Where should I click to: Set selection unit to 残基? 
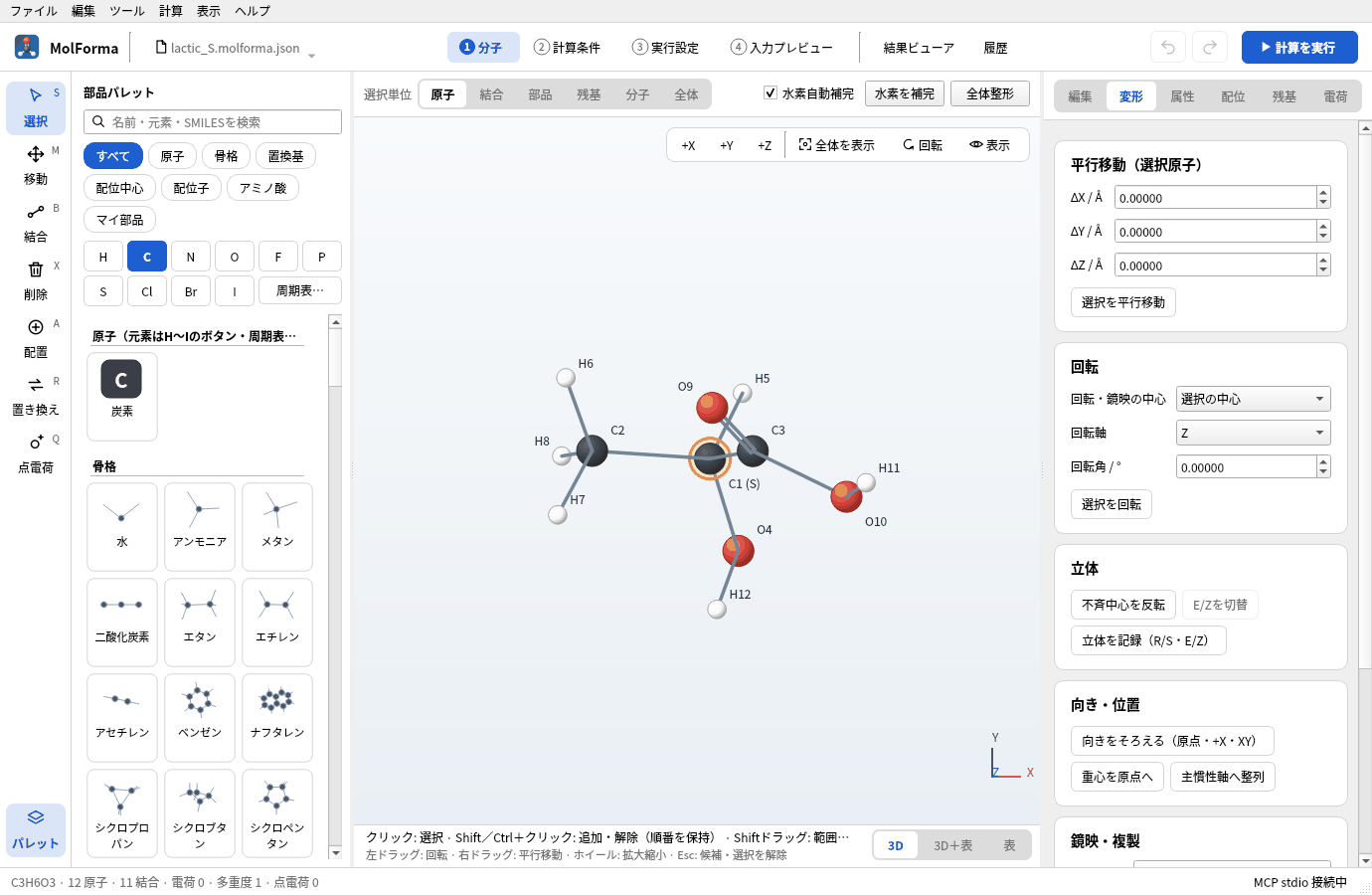click(589, 94)
